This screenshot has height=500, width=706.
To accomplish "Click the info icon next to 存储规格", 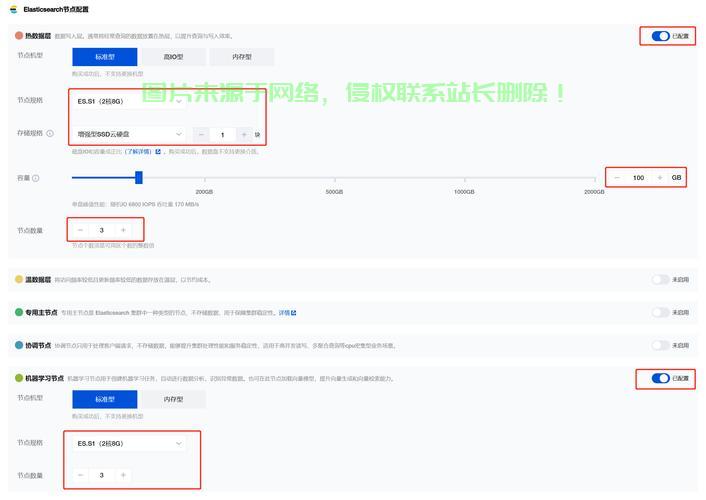I will tap(50, 133).
